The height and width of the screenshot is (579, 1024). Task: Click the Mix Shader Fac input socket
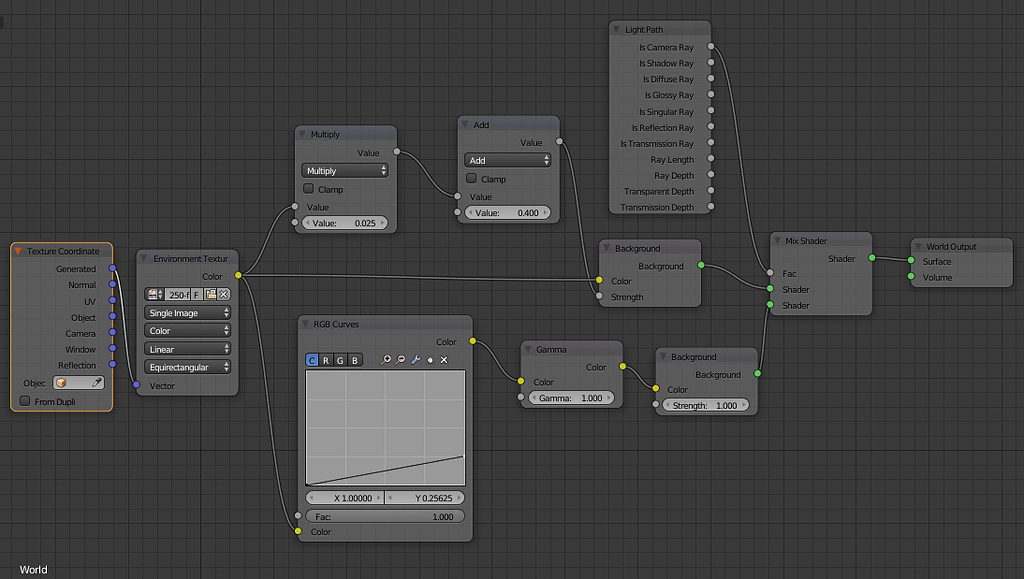770,273
